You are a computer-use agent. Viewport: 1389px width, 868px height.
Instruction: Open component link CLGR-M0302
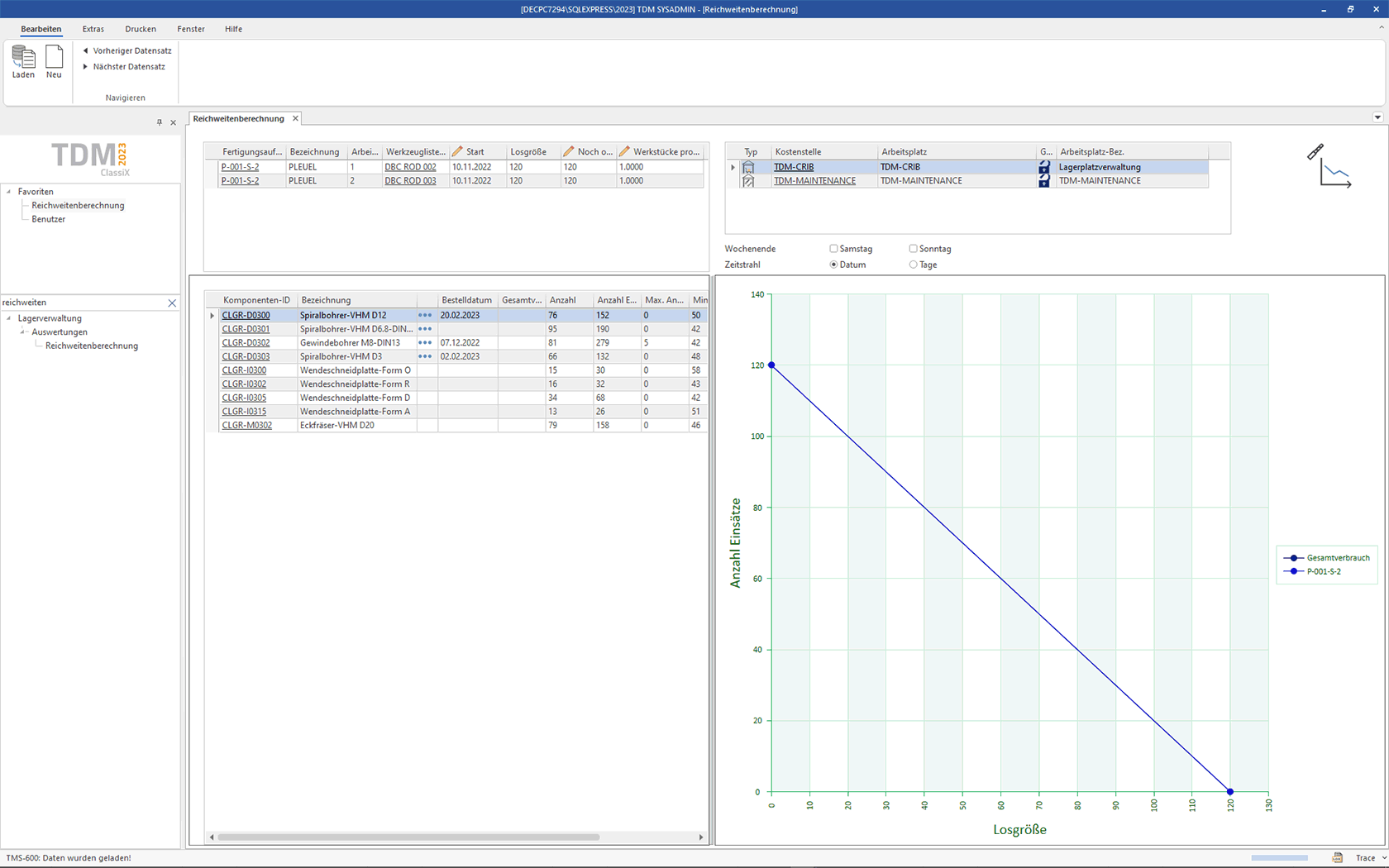tap(246, 425)
